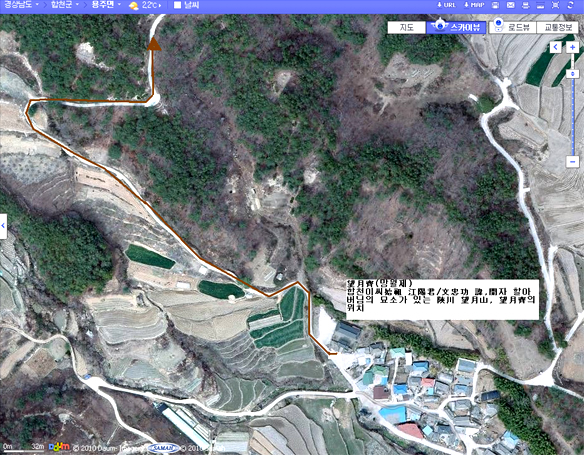Enable the 로드뷰 road view mode

512,27
